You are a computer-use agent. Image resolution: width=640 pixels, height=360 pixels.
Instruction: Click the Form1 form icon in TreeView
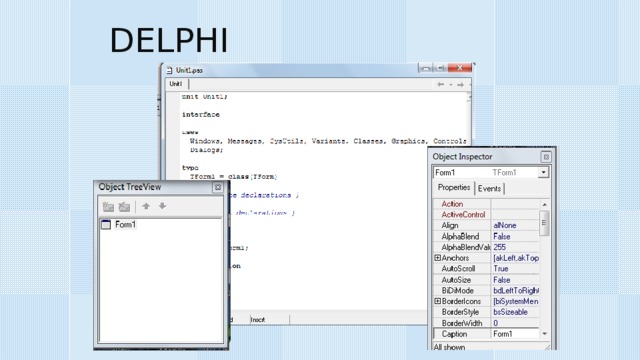tap(106, 224)
